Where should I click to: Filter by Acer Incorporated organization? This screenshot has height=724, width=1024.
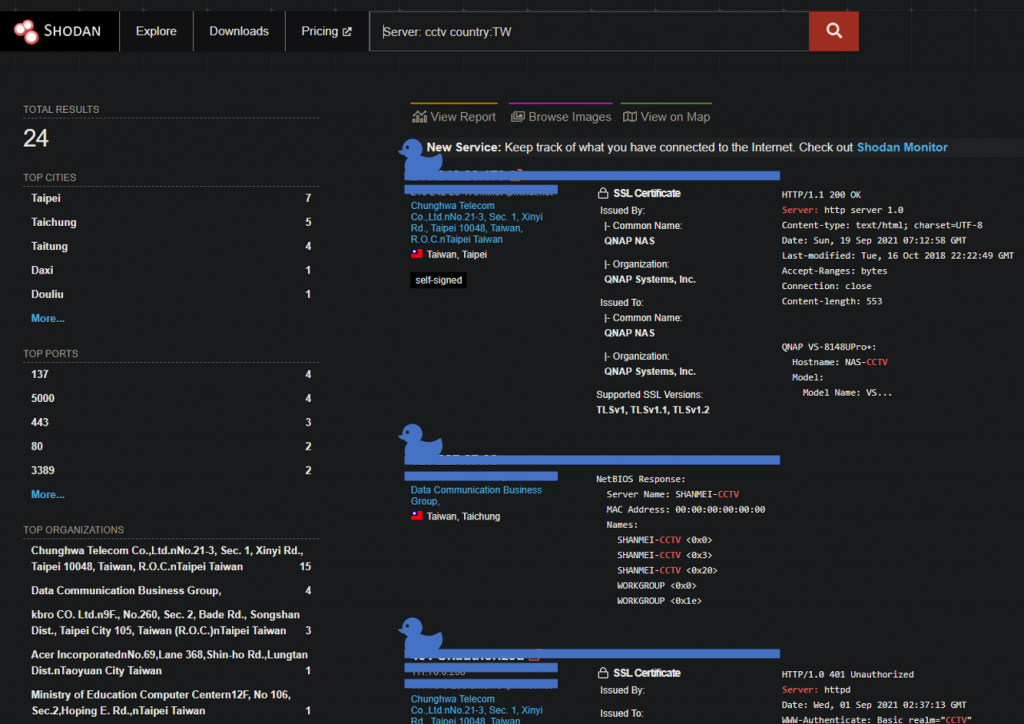click(169, 663)
